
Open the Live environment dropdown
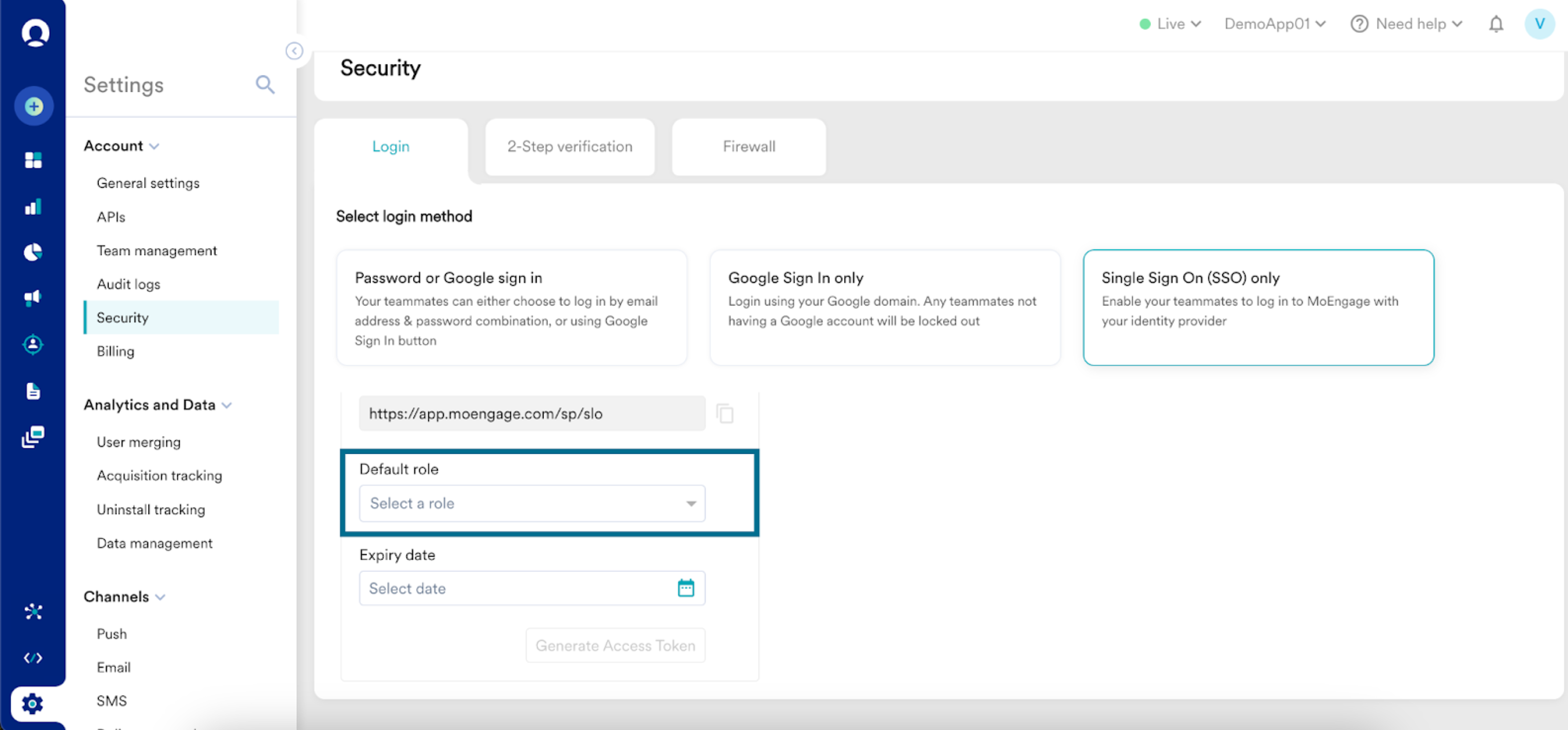[x=1170, y=24]
